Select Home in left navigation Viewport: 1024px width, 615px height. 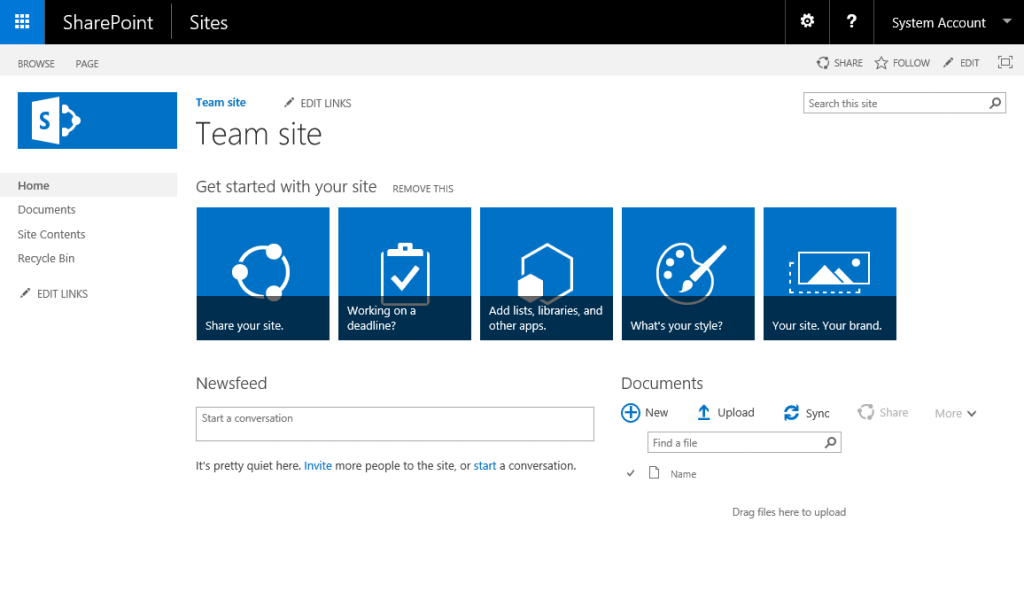pyautogui.click(x=88, y=185)
